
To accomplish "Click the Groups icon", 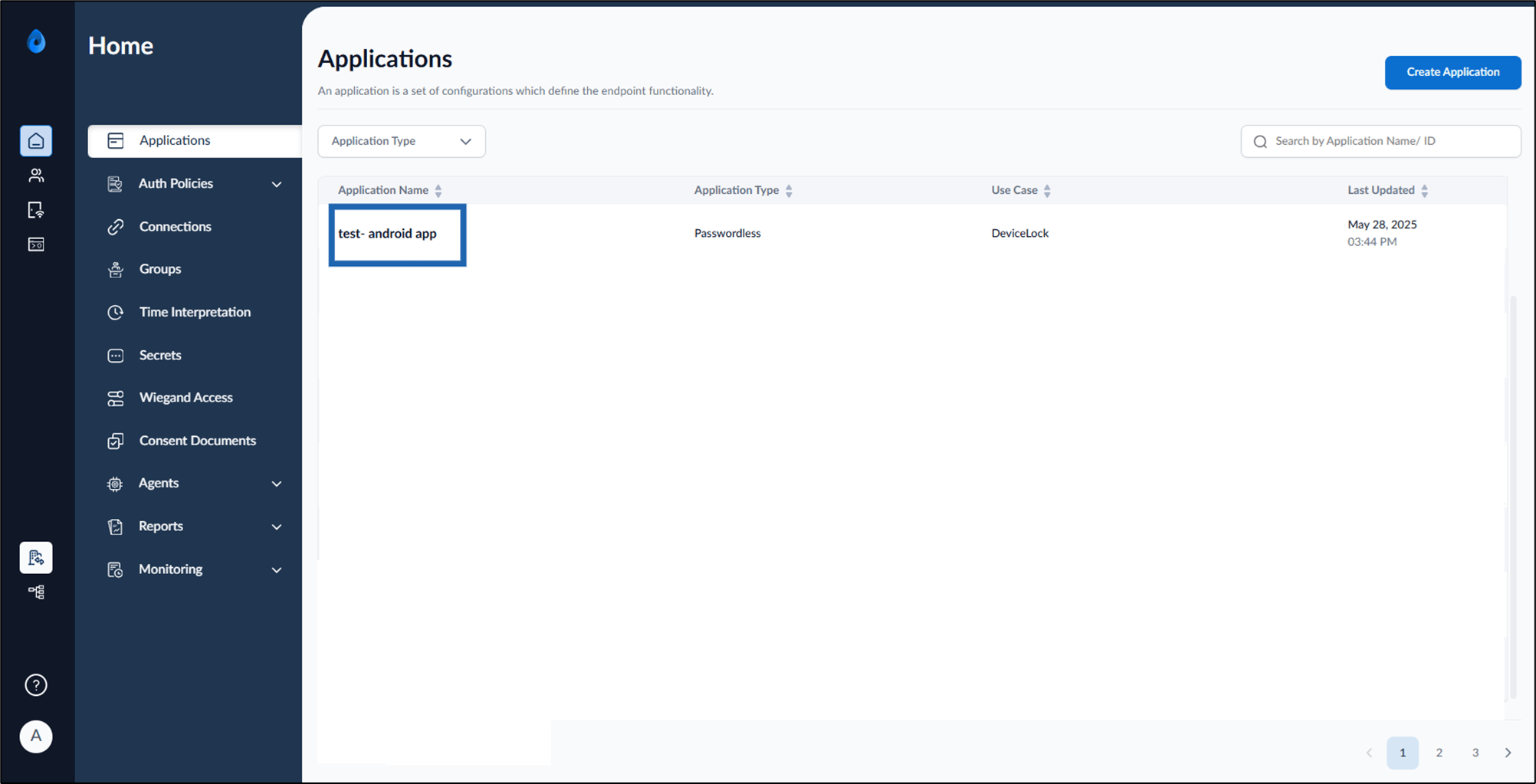I will pos(116,269).
